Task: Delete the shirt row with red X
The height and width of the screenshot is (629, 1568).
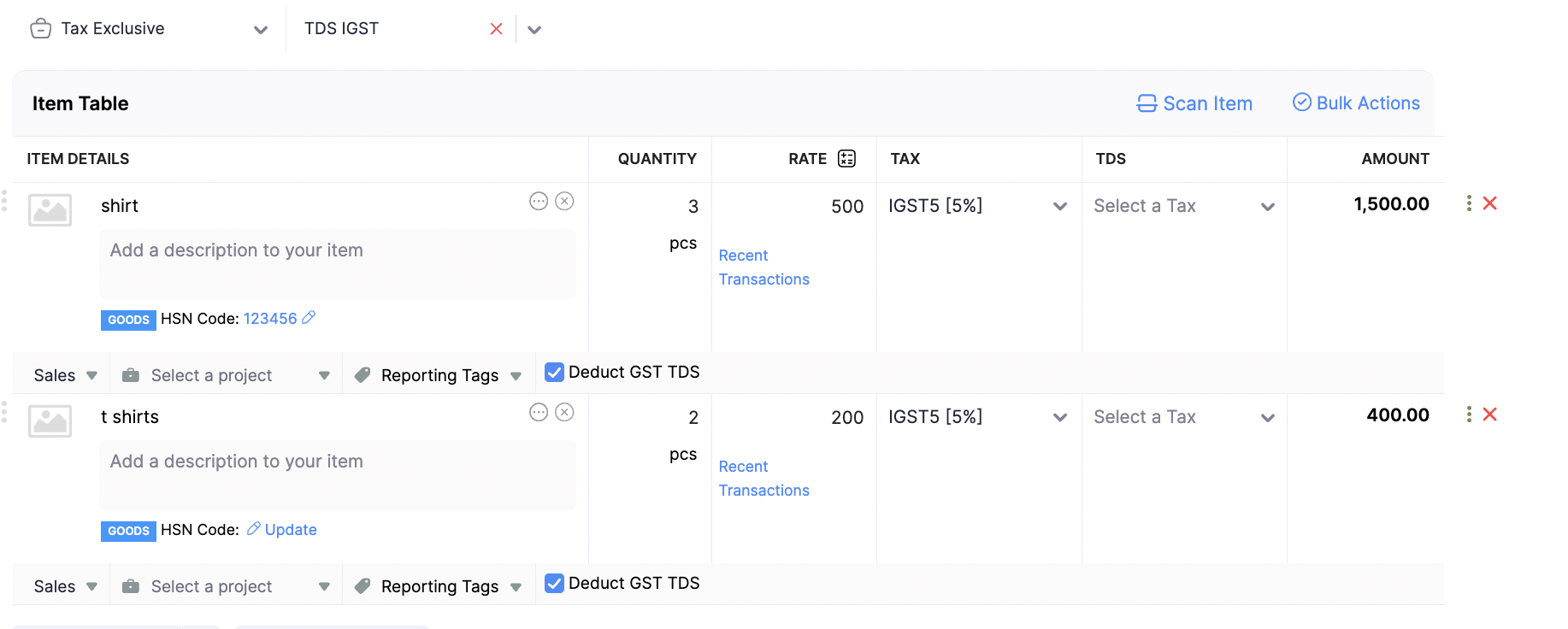Action: tap(1490, 203)
